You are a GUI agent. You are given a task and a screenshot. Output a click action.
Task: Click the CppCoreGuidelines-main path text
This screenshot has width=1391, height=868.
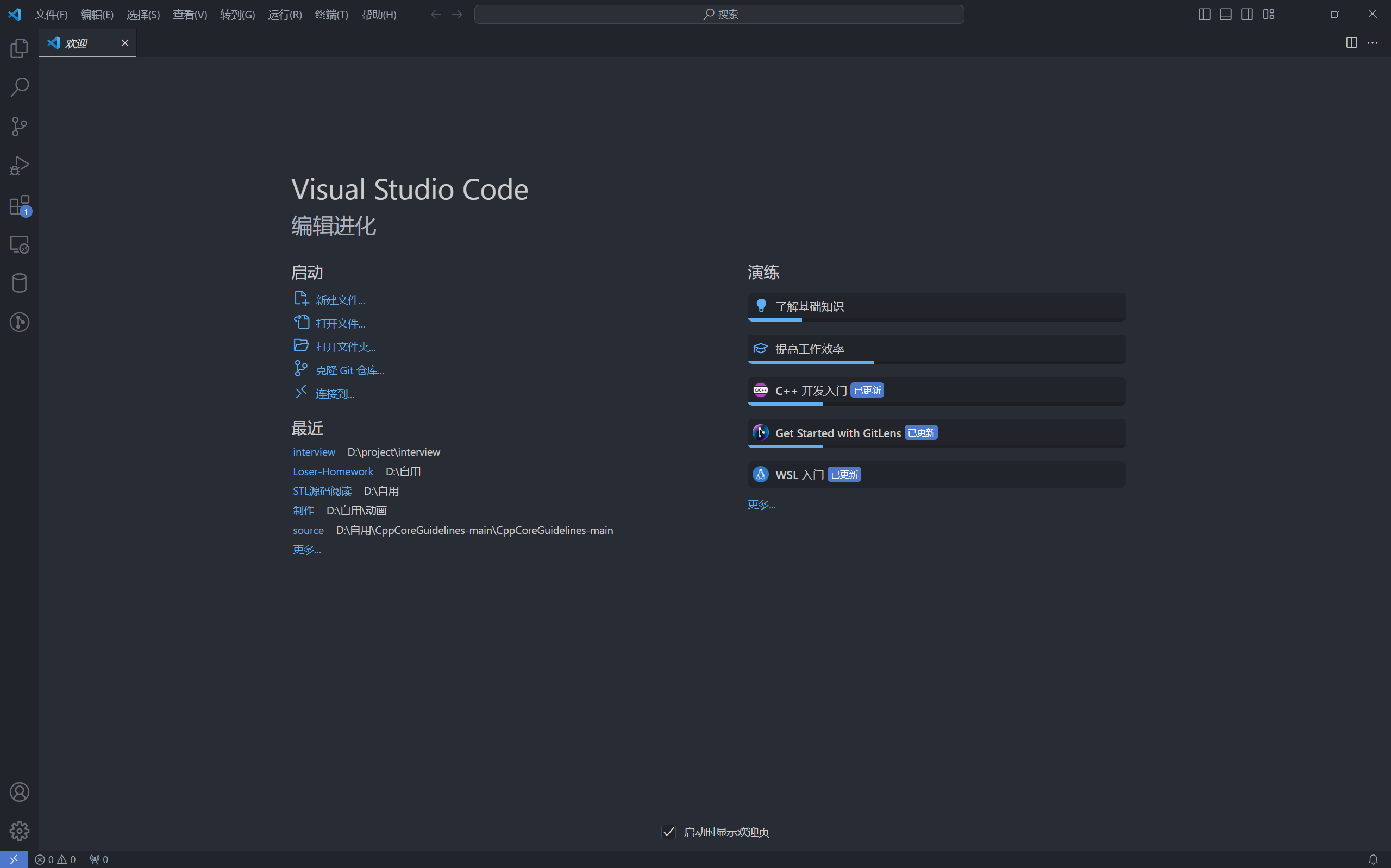coord(474,530)
